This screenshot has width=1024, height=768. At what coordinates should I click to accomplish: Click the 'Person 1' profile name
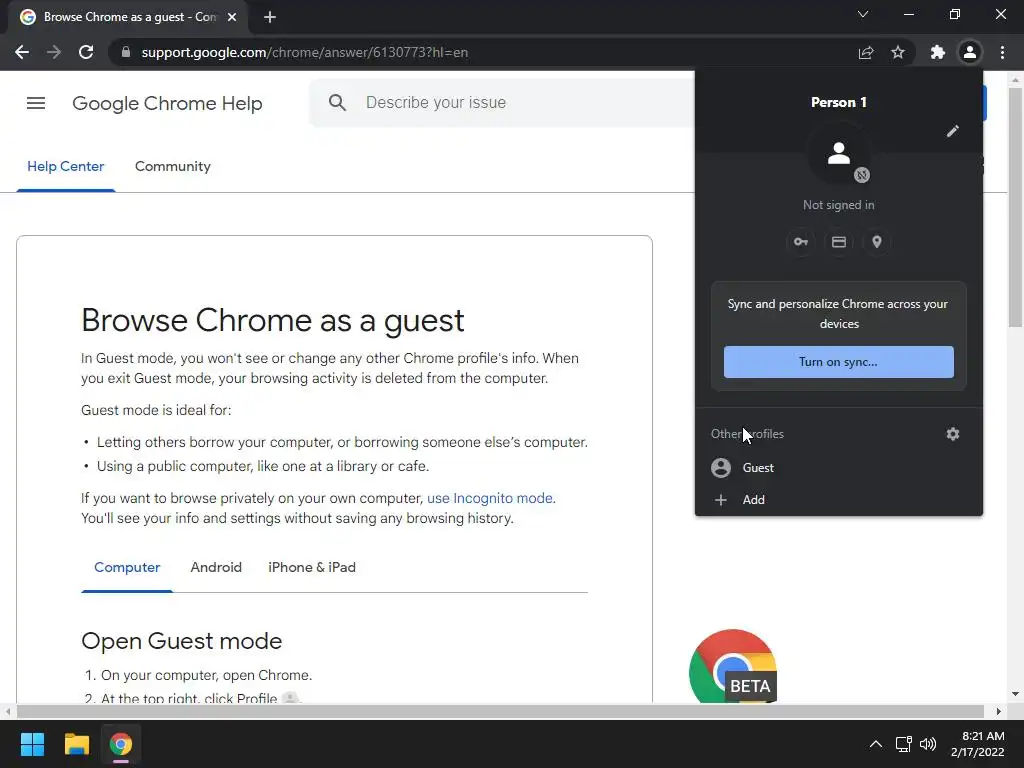pos(839,103)
